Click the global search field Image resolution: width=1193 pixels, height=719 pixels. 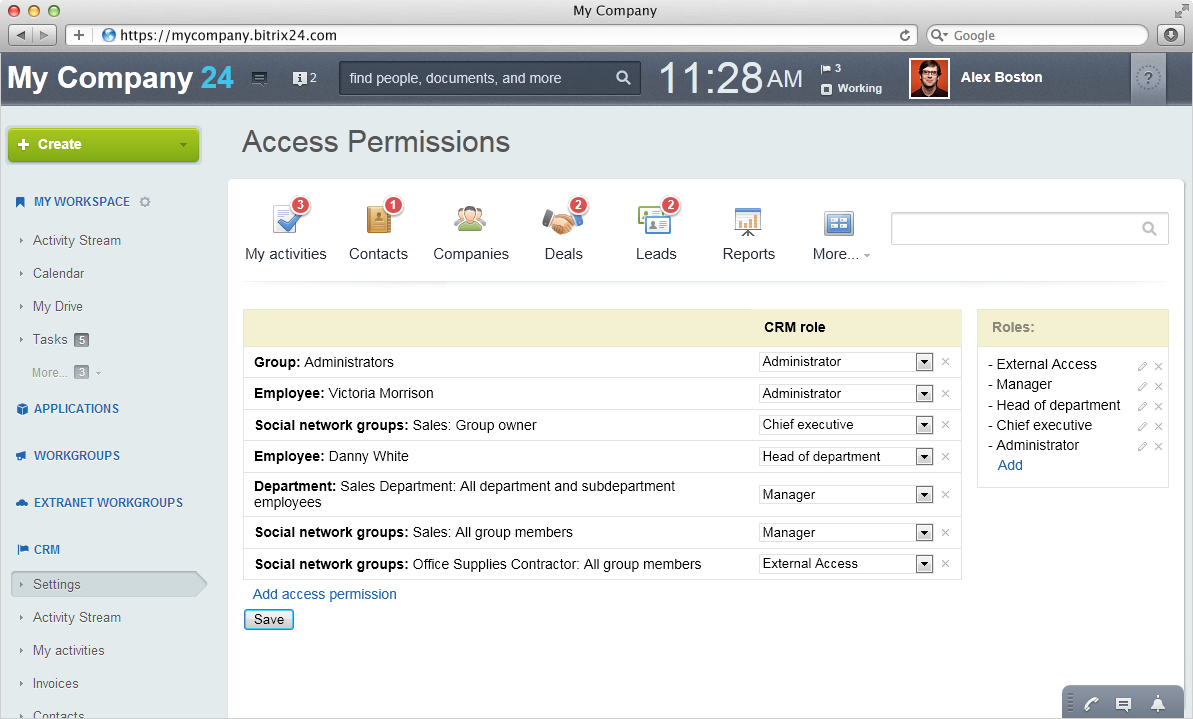point(480,78)
